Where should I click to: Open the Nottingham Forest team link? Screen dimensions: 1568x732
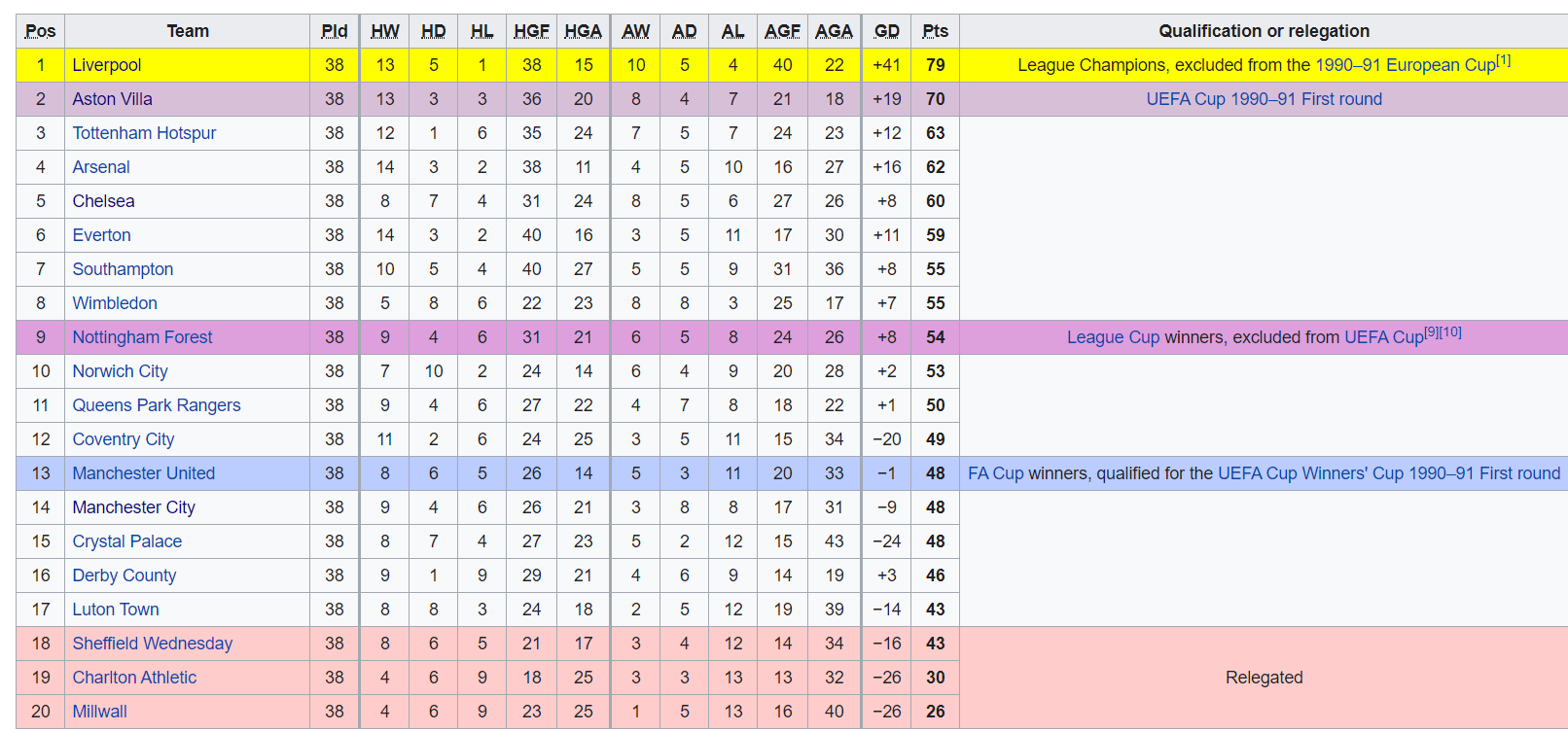click(x=142, y=337)
